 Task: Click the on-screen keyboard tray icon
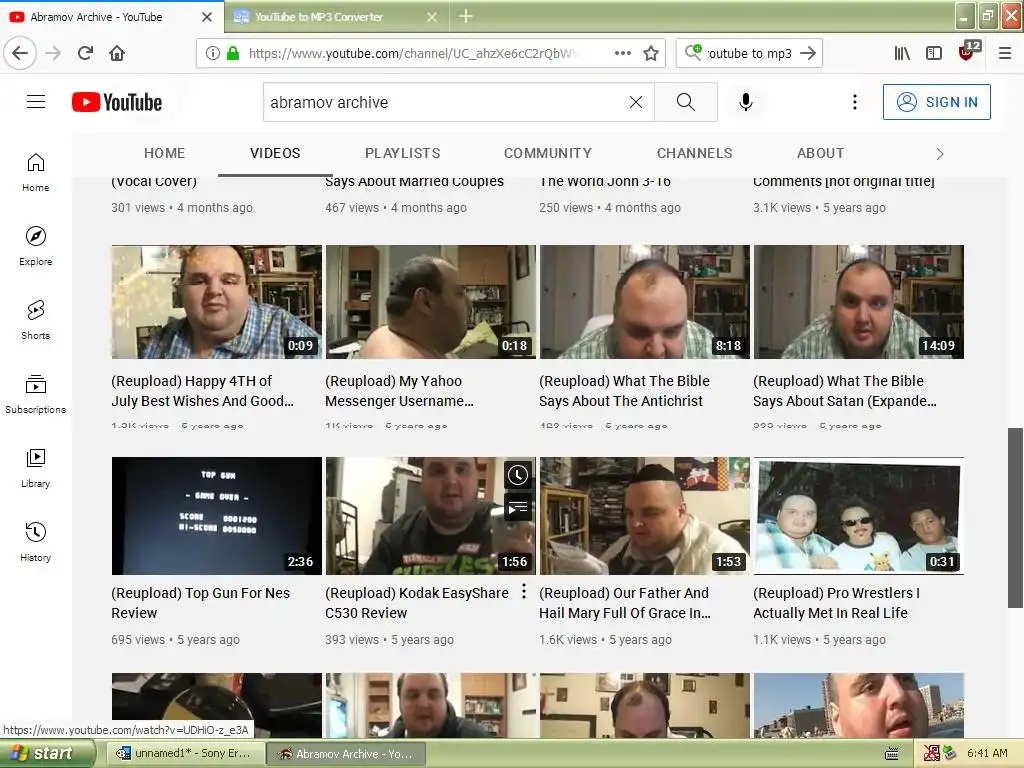pyautogui.click(x=891, y=754)
